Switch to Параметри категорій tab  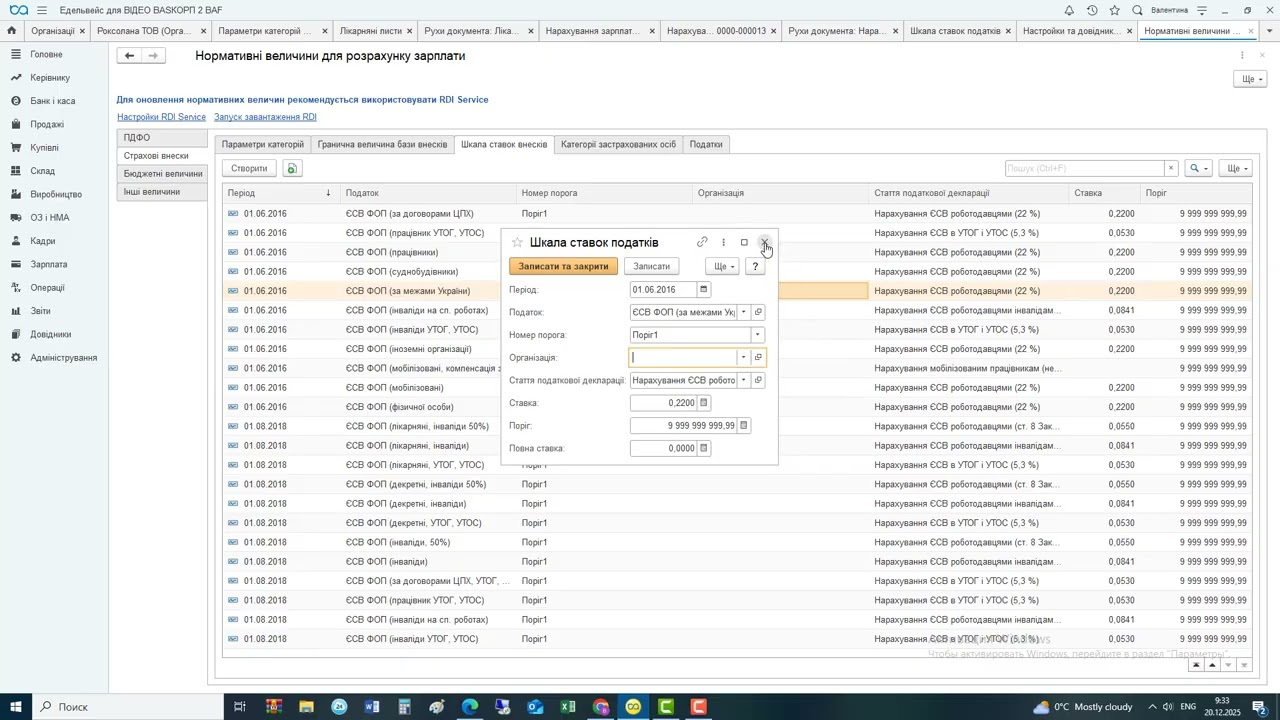(x=263, y=144)
